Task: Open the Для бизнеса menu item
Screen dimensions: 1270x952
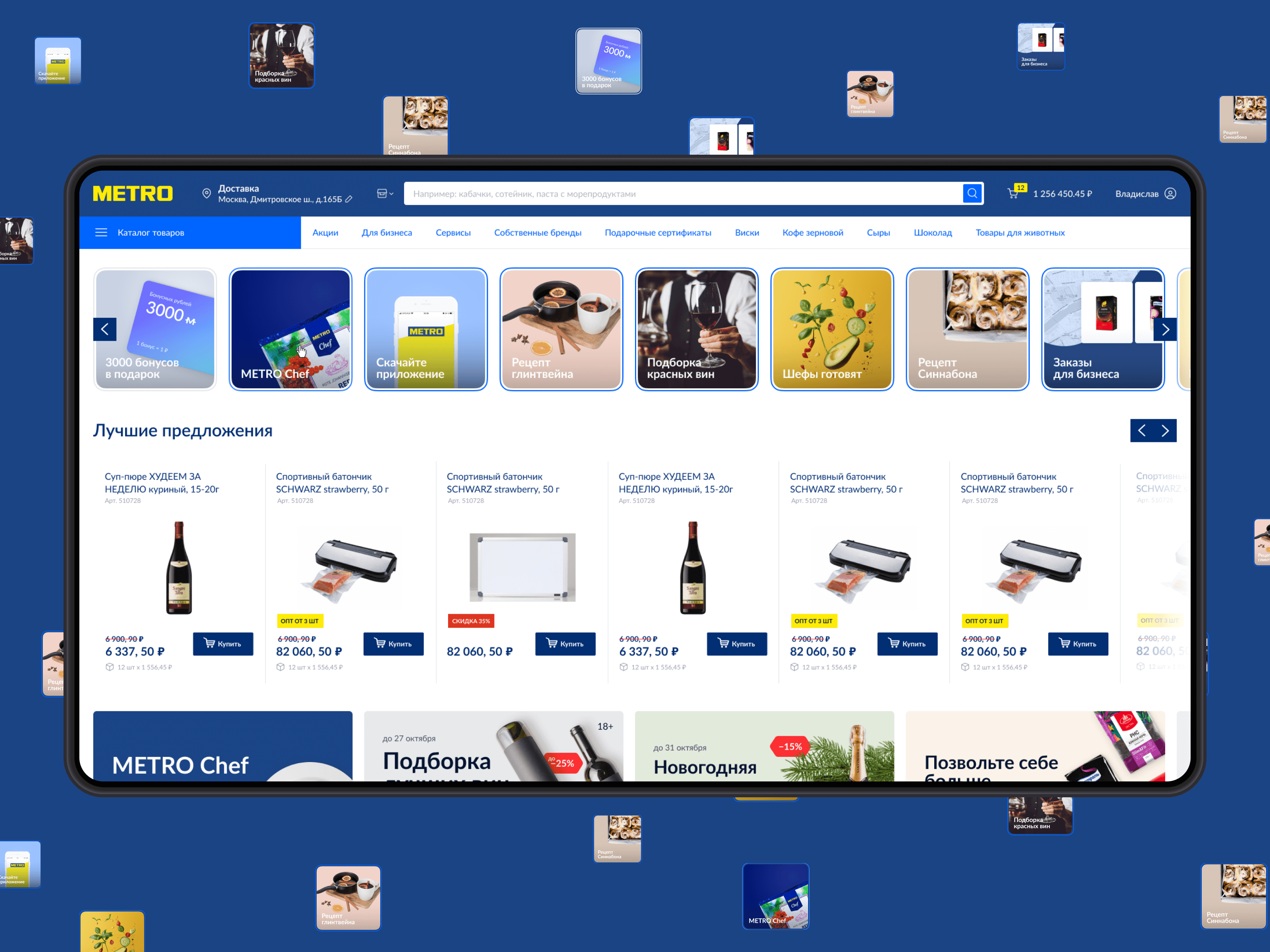Action: [387, 232]
